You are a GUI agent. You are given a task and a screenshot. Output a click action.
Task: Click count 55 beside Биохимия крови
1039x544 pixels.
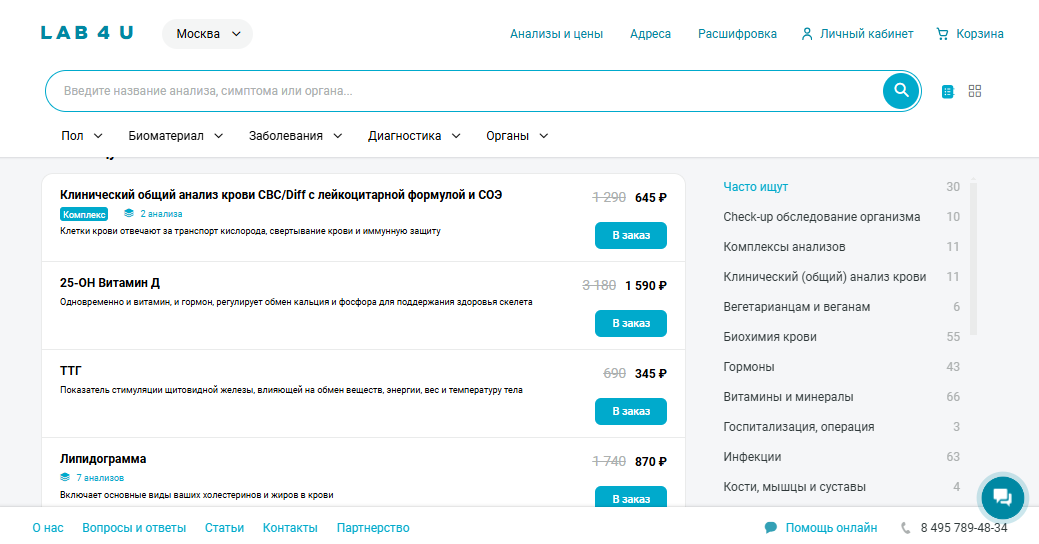coord(953,337)
